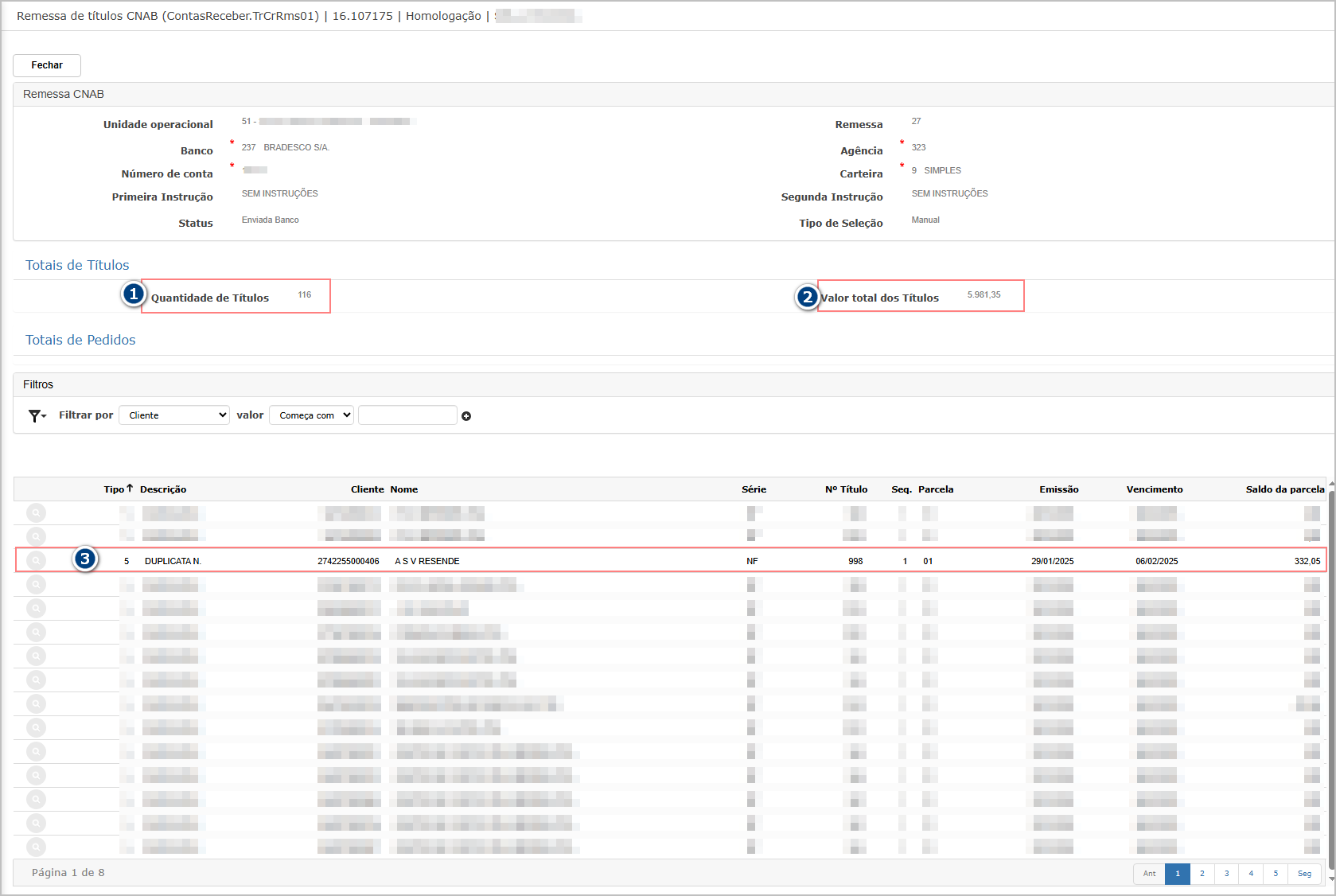The height and width of the screenshot is (896, 1336).
Task: Click the numbered marker 2 badge
Action: click(x=807, y=297)
